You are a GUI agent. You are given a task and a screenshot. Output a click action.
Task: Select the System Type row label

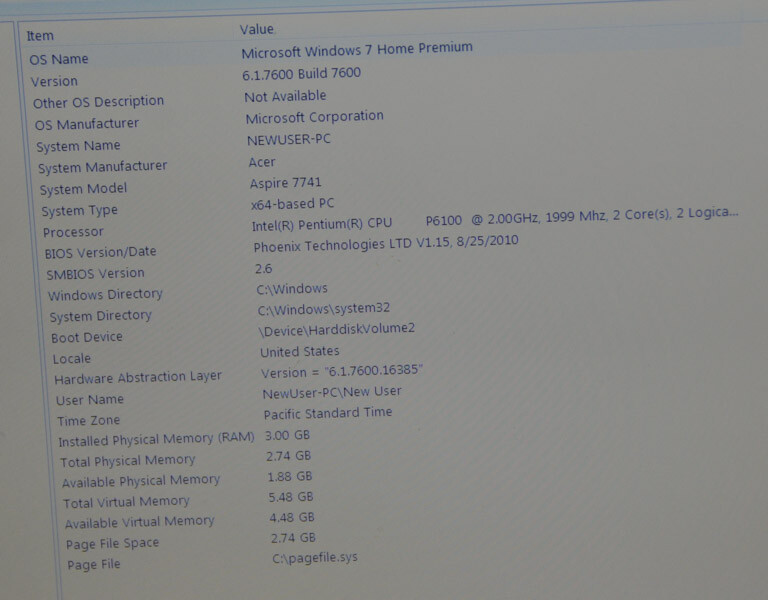click(80, 211)
